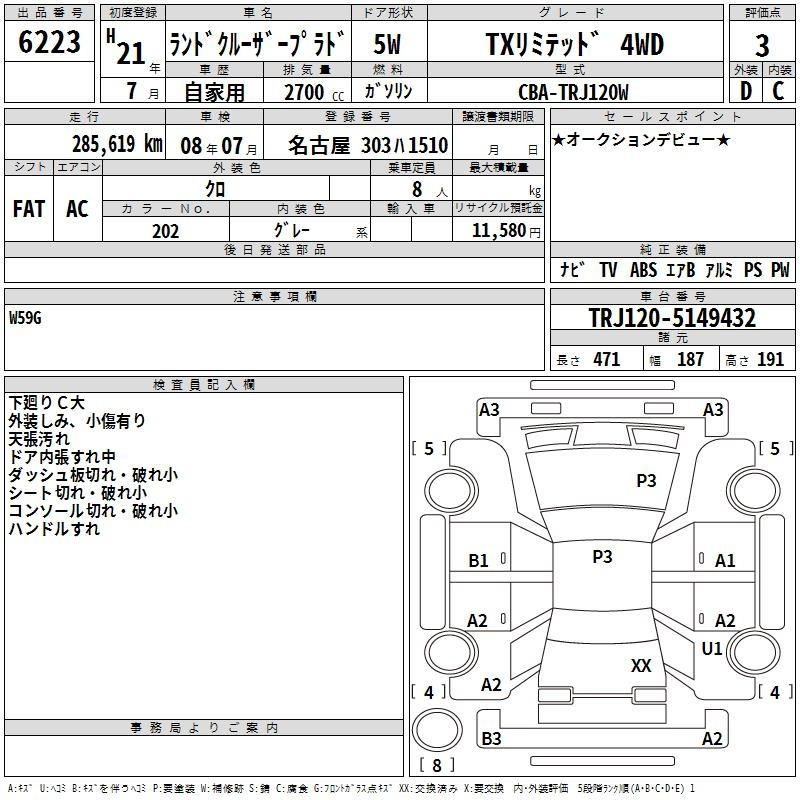This screenshot has width=800, height=800.
Task: Click the spare tire circle above [8]
Action: [437, 731]
